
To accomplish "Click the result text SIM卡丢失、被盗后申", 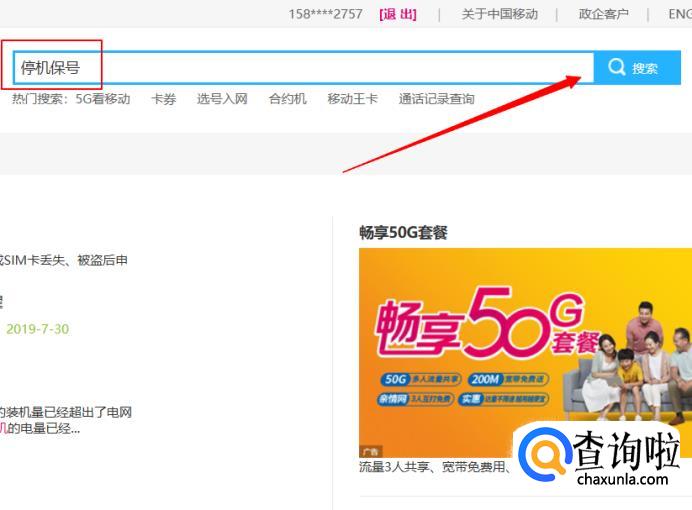I will pyautogui.click(x=65, y=260).
